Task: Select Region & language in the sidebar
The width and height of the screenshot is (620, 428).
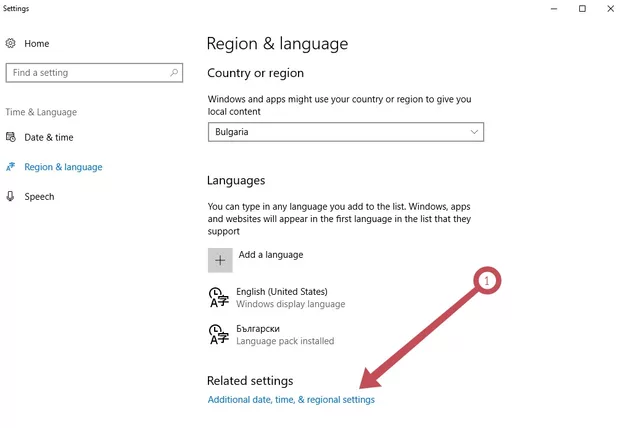Action: tap(63, 167)
